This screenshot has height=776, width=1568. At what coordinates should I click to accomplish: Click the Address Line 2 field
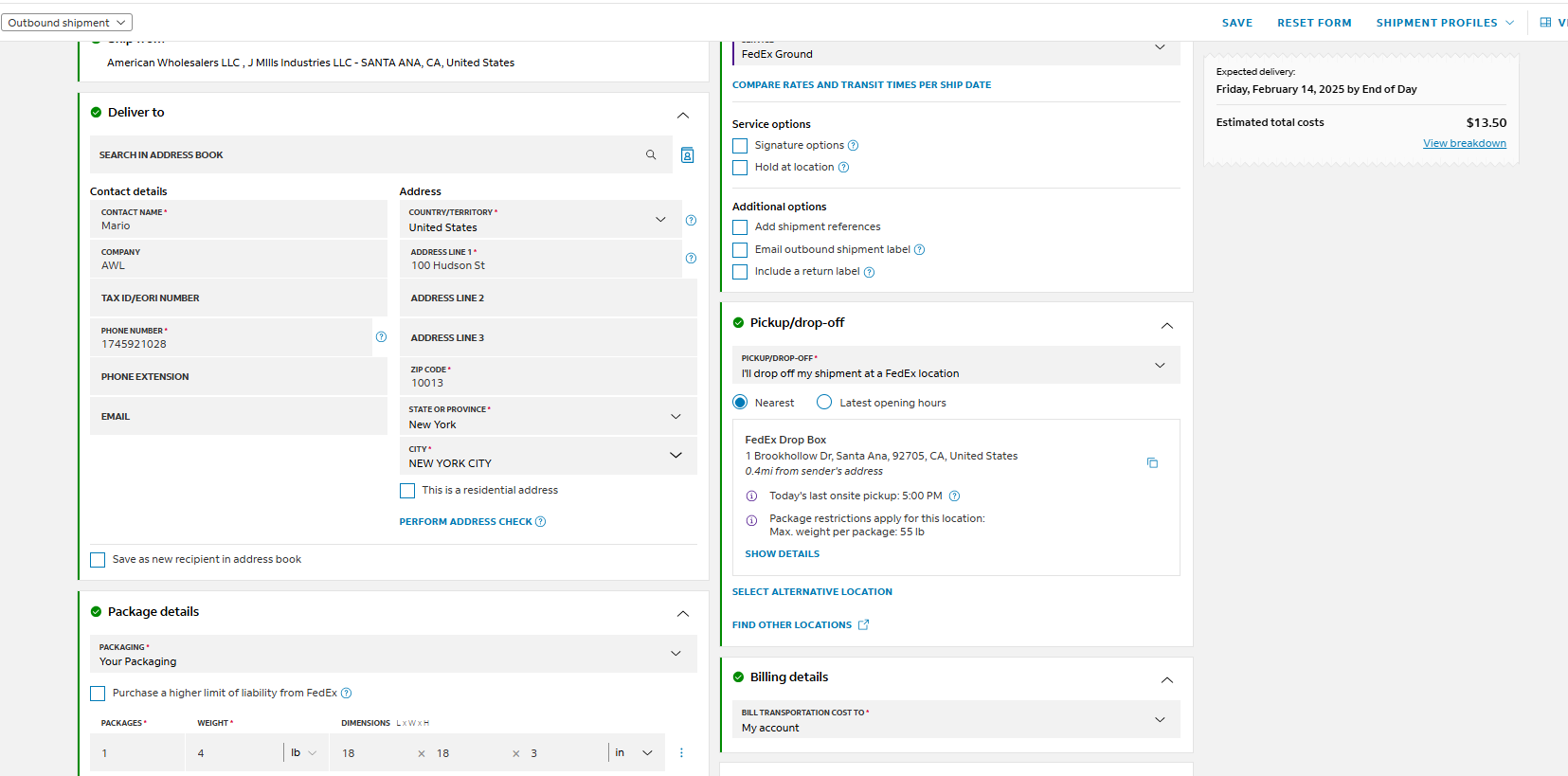coord(549,298)
